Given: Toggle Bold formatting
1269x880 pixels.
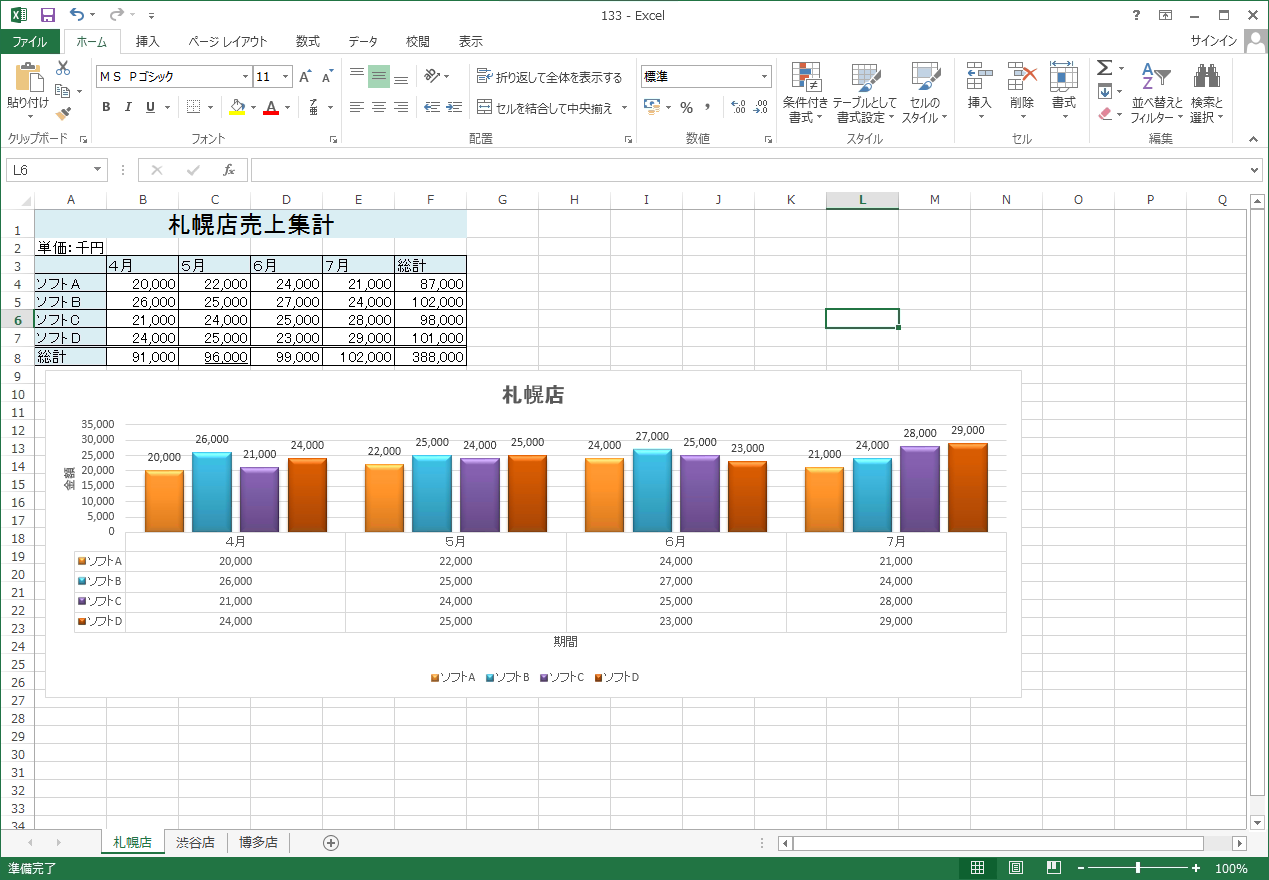Looking at the screenshot, I should coord(106,107).
